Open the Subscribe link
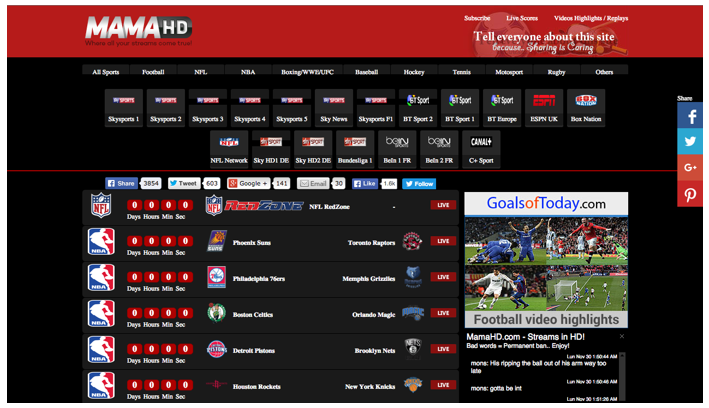This screenshot has height=408, width=709. coord(477,18)
